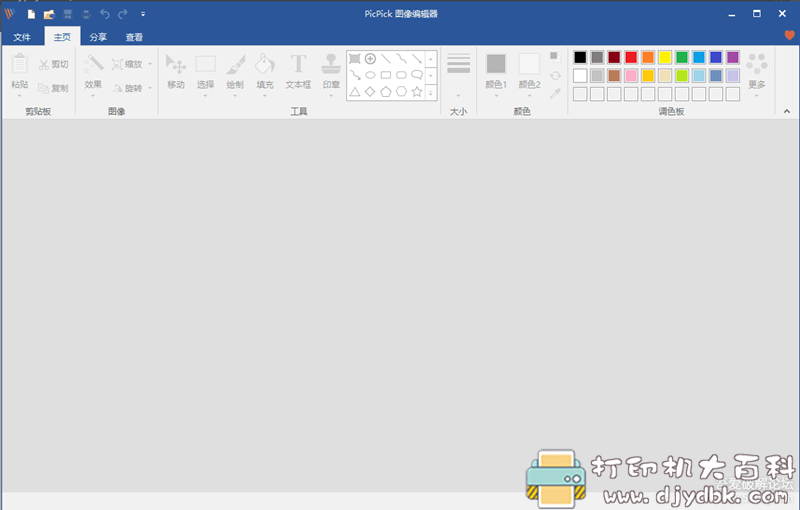This screenshot has height=510, width=800.
Task: Choose the yellow palette swatch
Action: click(x=665, y=57)
